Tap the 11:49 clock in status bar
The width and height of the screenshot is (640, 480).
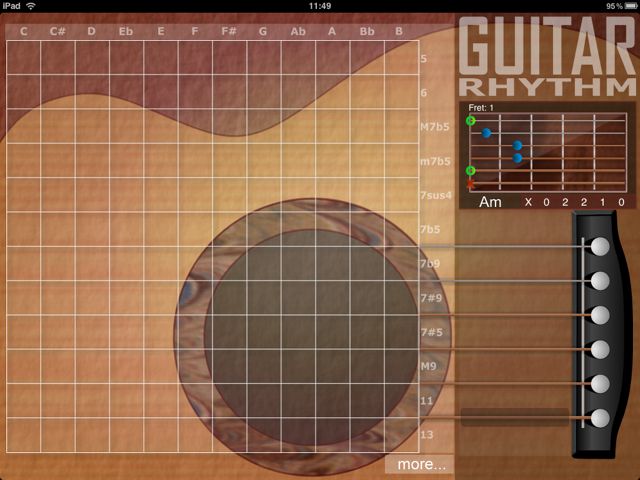[x=320, y=6]
